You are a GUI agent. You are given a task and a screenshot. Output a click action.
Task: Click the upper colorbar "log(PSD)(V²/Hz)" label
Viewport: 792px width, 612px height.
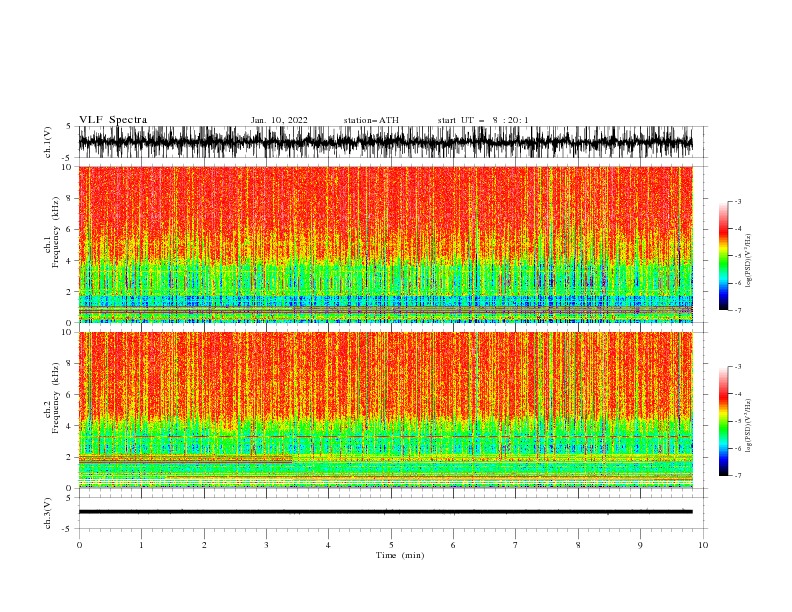tap(748, 261)
